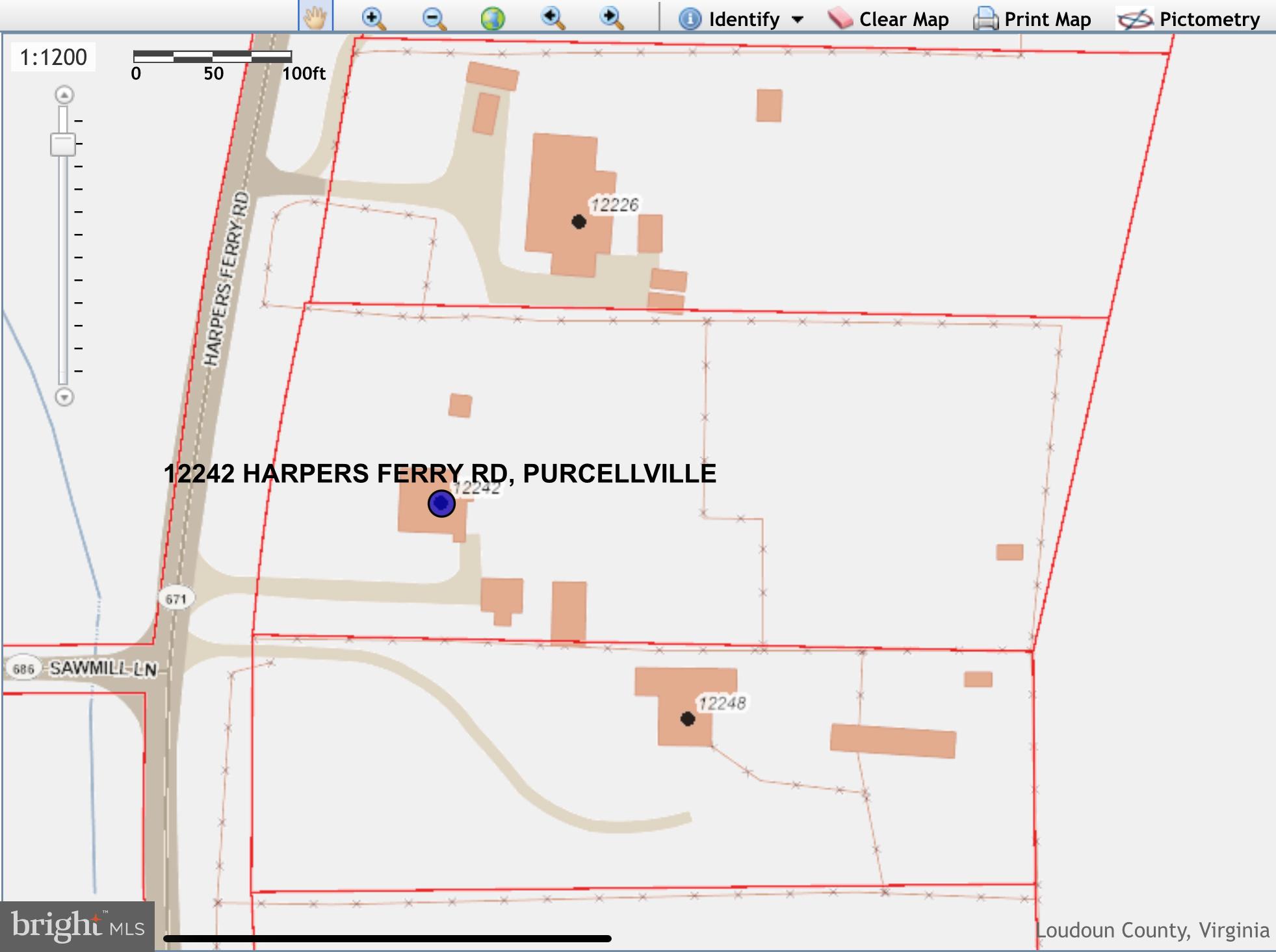Click the route 671 shield label
The width and height of the screenshot is (1276, 952).
tap(176, 598)
